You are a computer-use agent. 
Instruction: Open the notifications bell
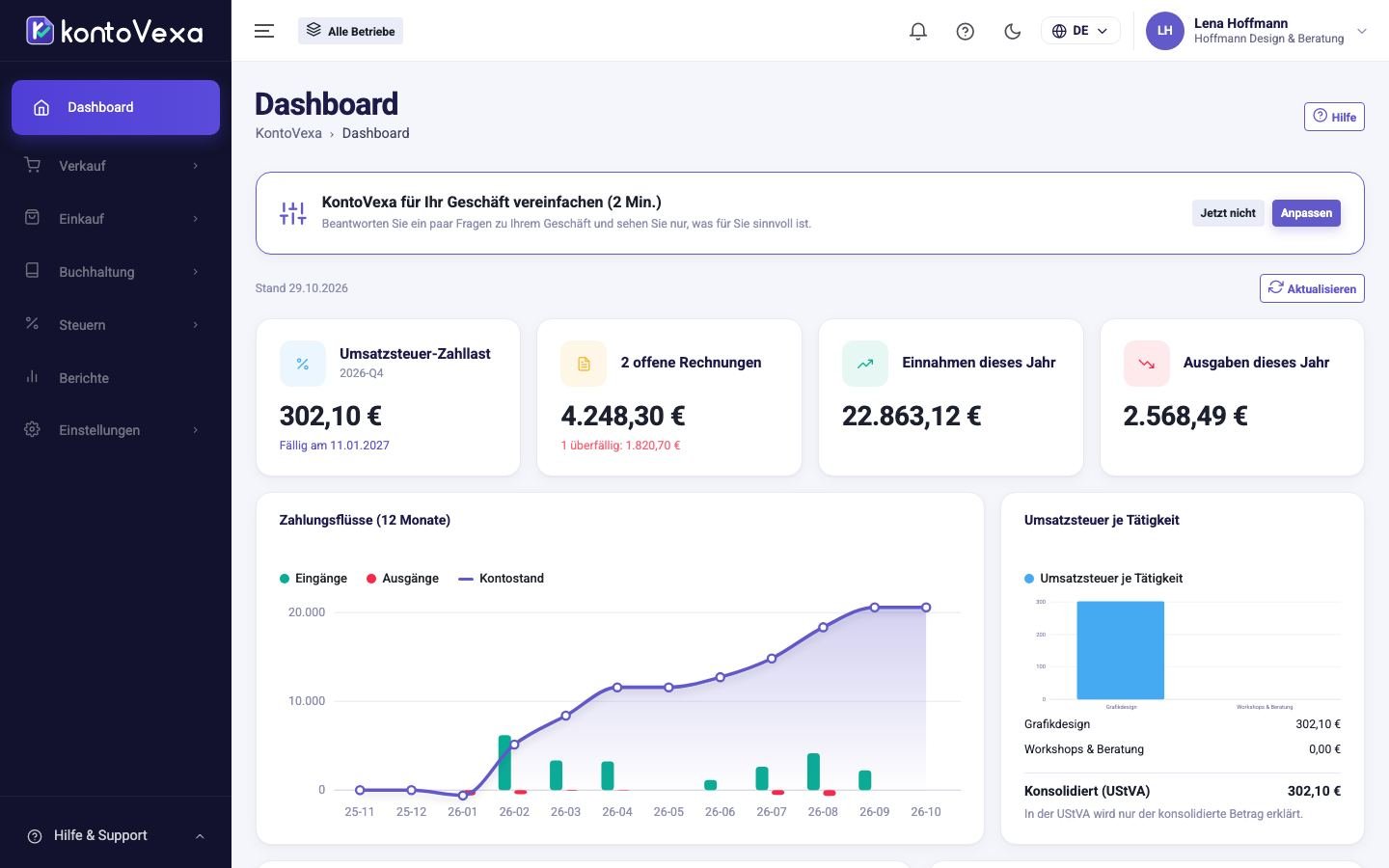click(918, 31)
